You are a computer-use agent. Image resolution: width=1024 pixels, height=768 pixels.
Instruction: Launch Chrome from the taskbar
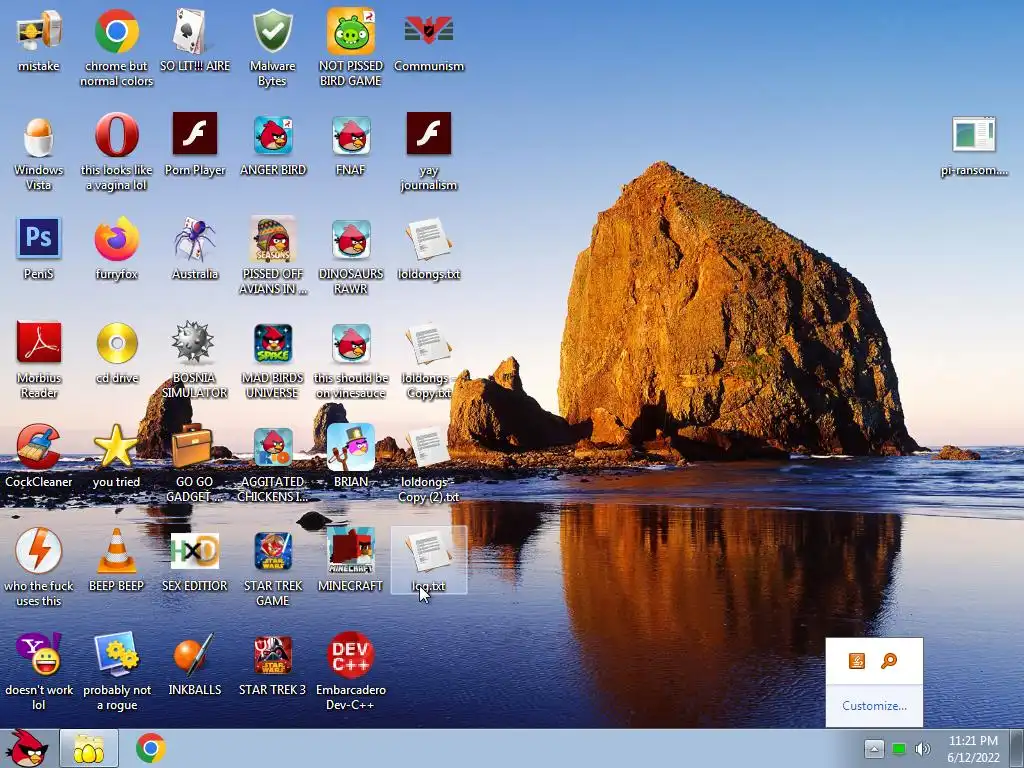point(151,748)
